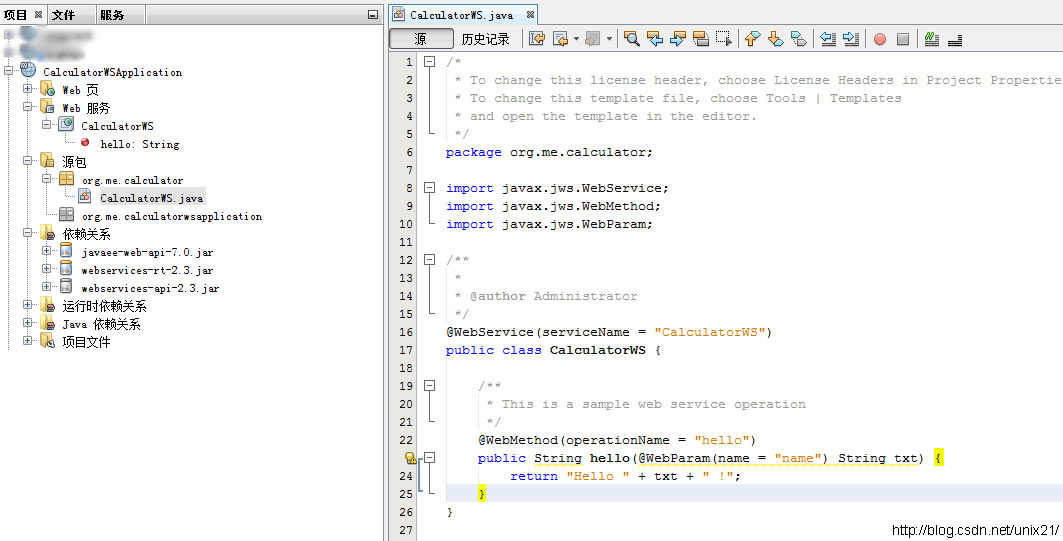Open the Forward history dropdown arrow
1063x541 pixels.
click(609, 39)
